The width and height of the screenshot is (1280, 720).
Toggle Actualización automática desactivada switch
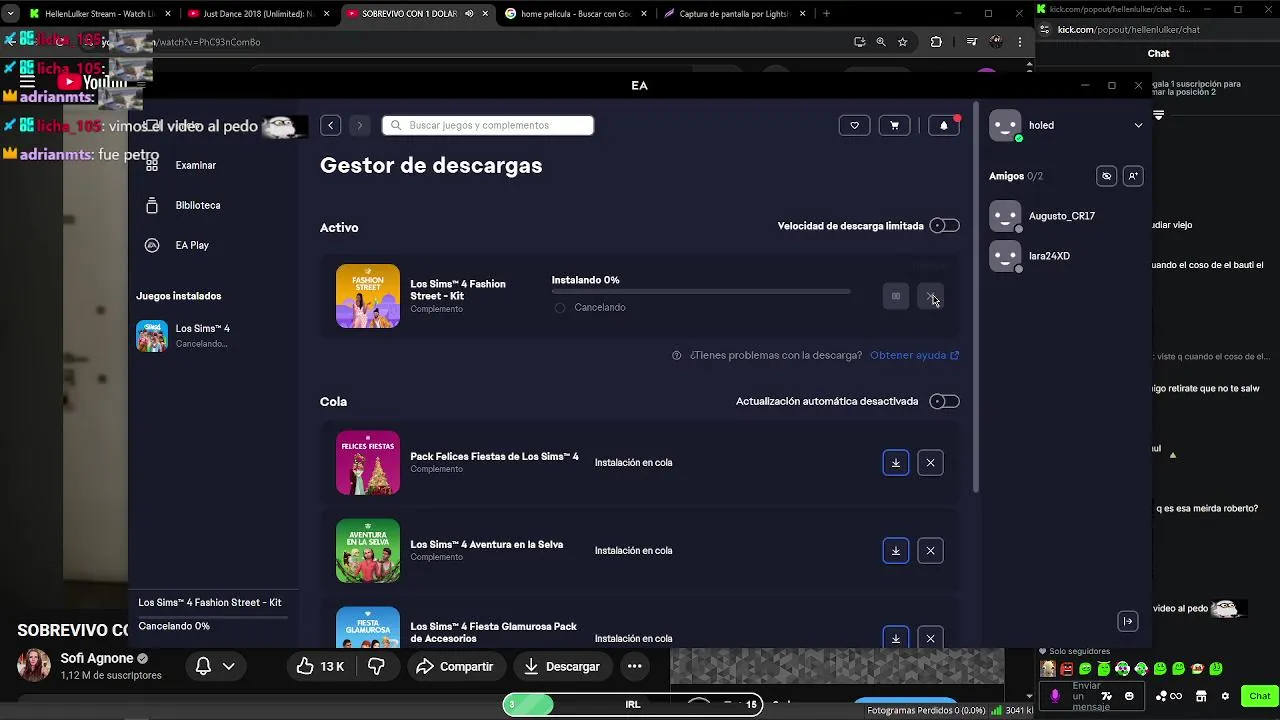(944, 401)
